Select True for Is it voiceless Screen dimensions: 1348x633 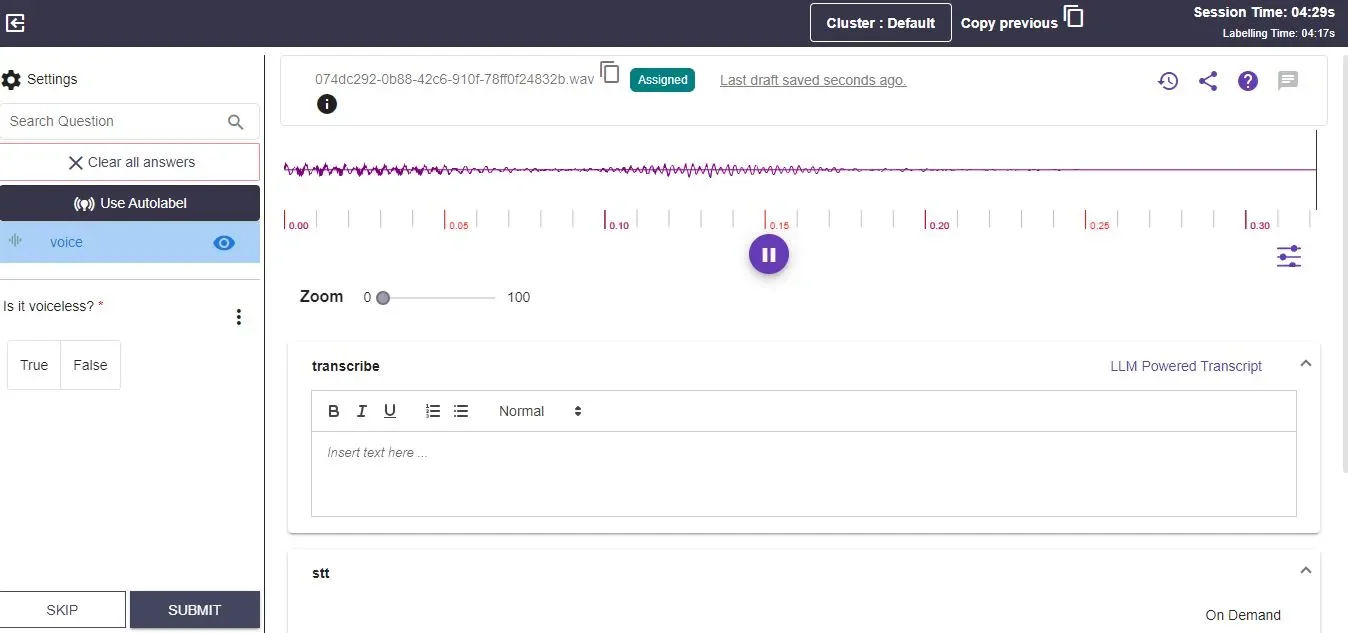34,365
